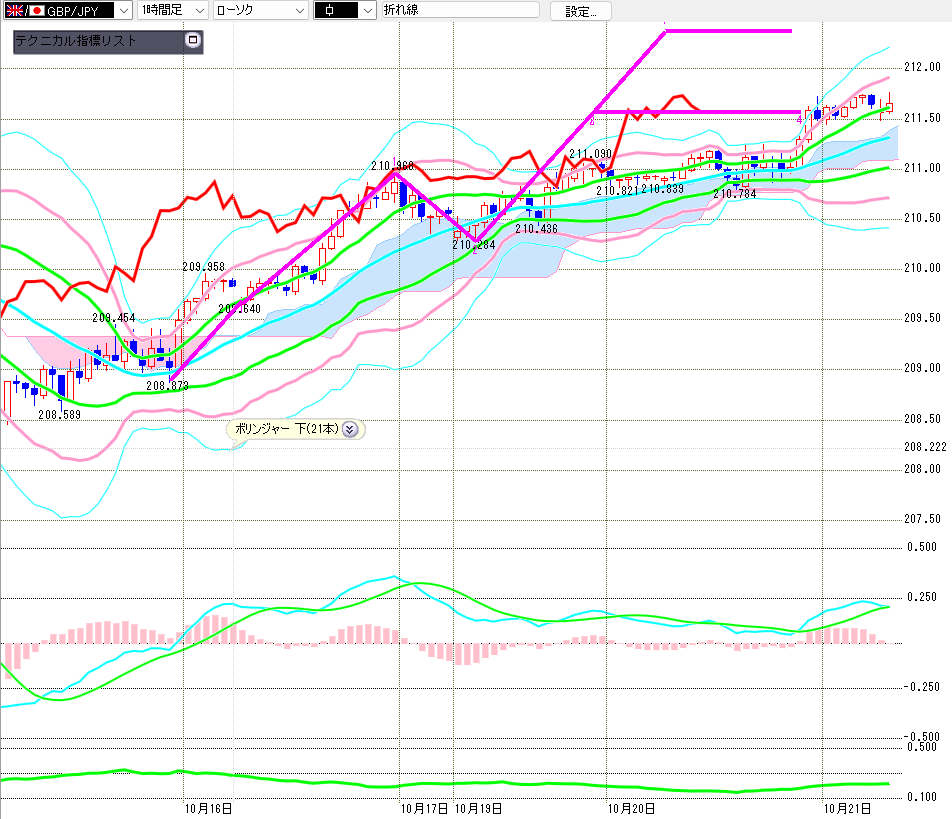952x819 pixels.
Task: Open the 1時間足 timeframe dropdown
Action: [x=200, y=10]
